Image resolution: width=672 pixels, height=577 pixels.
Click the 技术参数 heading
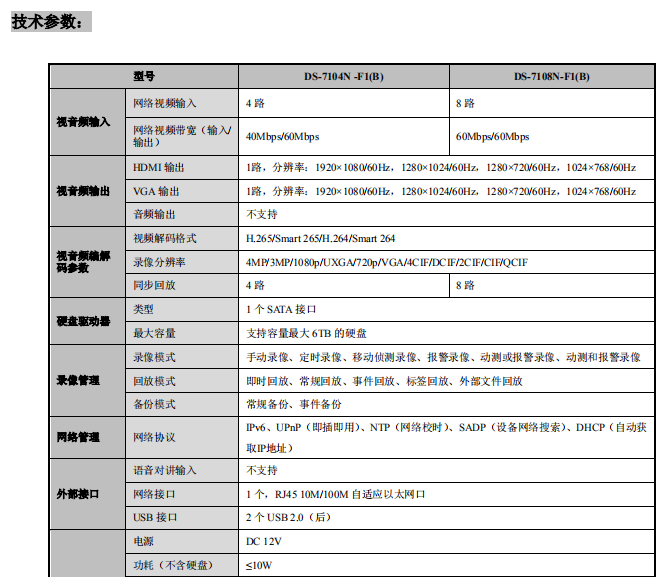pyautogui.click(x=51, y=21)
